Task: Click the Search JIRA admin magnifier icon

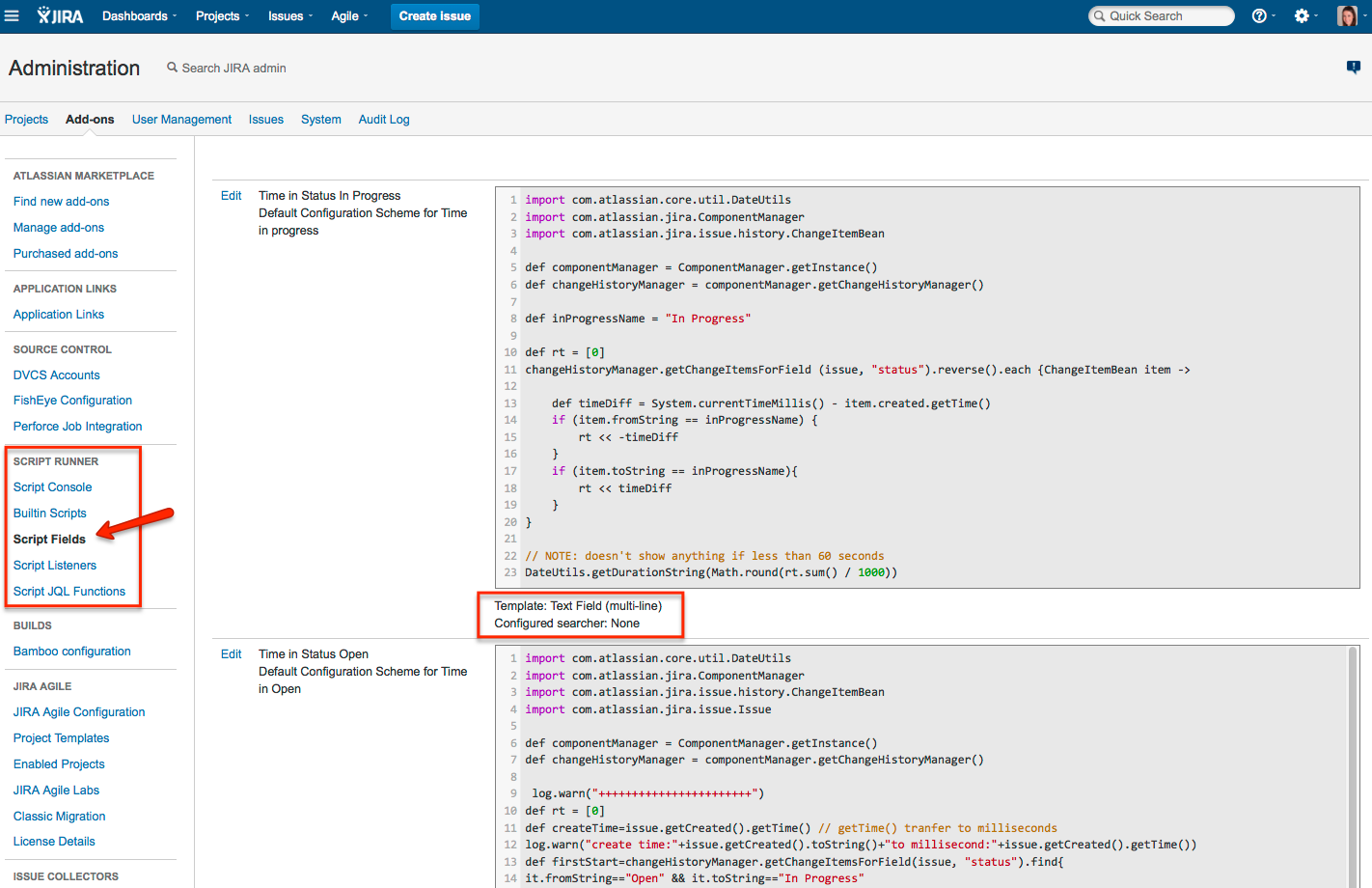Action: [x=172, y=68]
